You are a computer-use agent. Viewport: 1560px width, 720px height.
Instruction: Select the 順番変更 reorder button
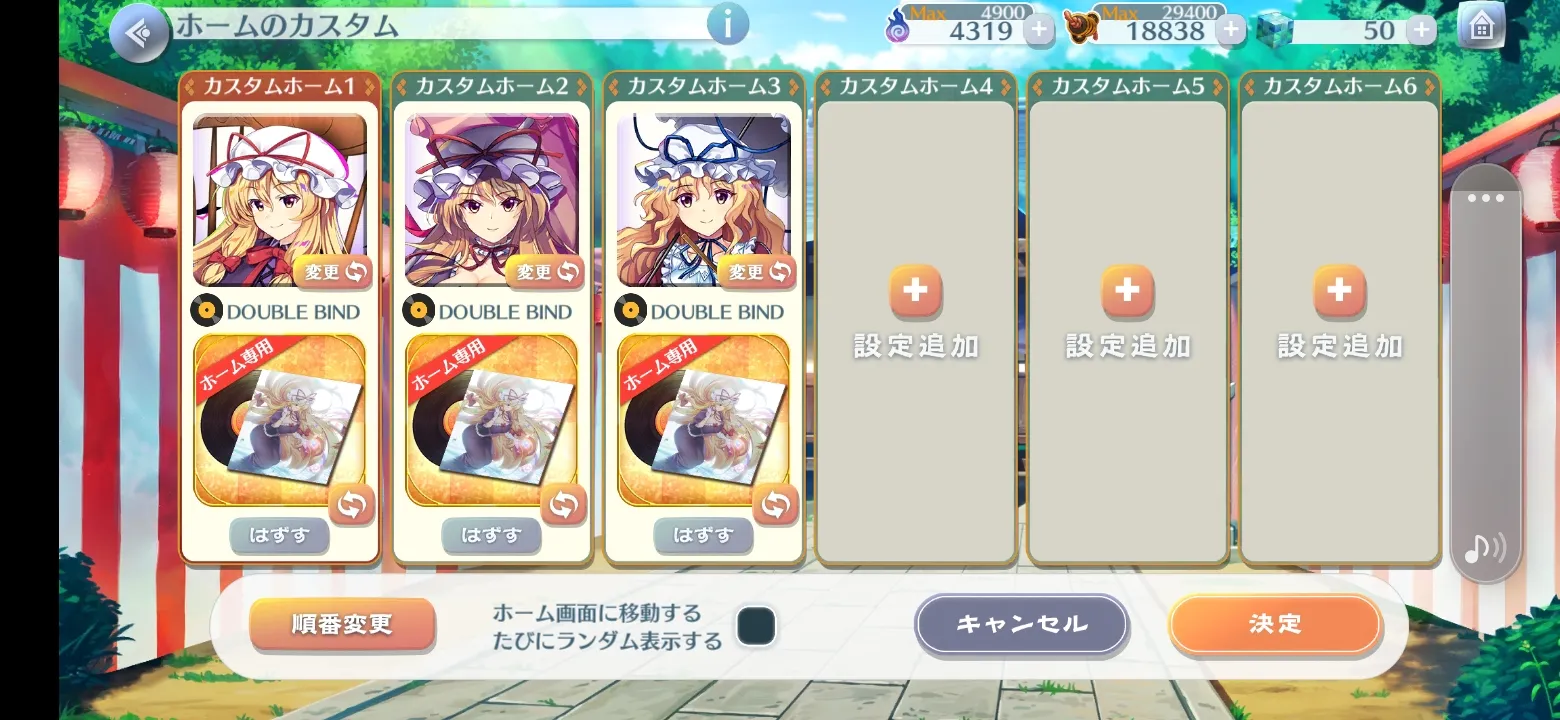pos(342,624)
